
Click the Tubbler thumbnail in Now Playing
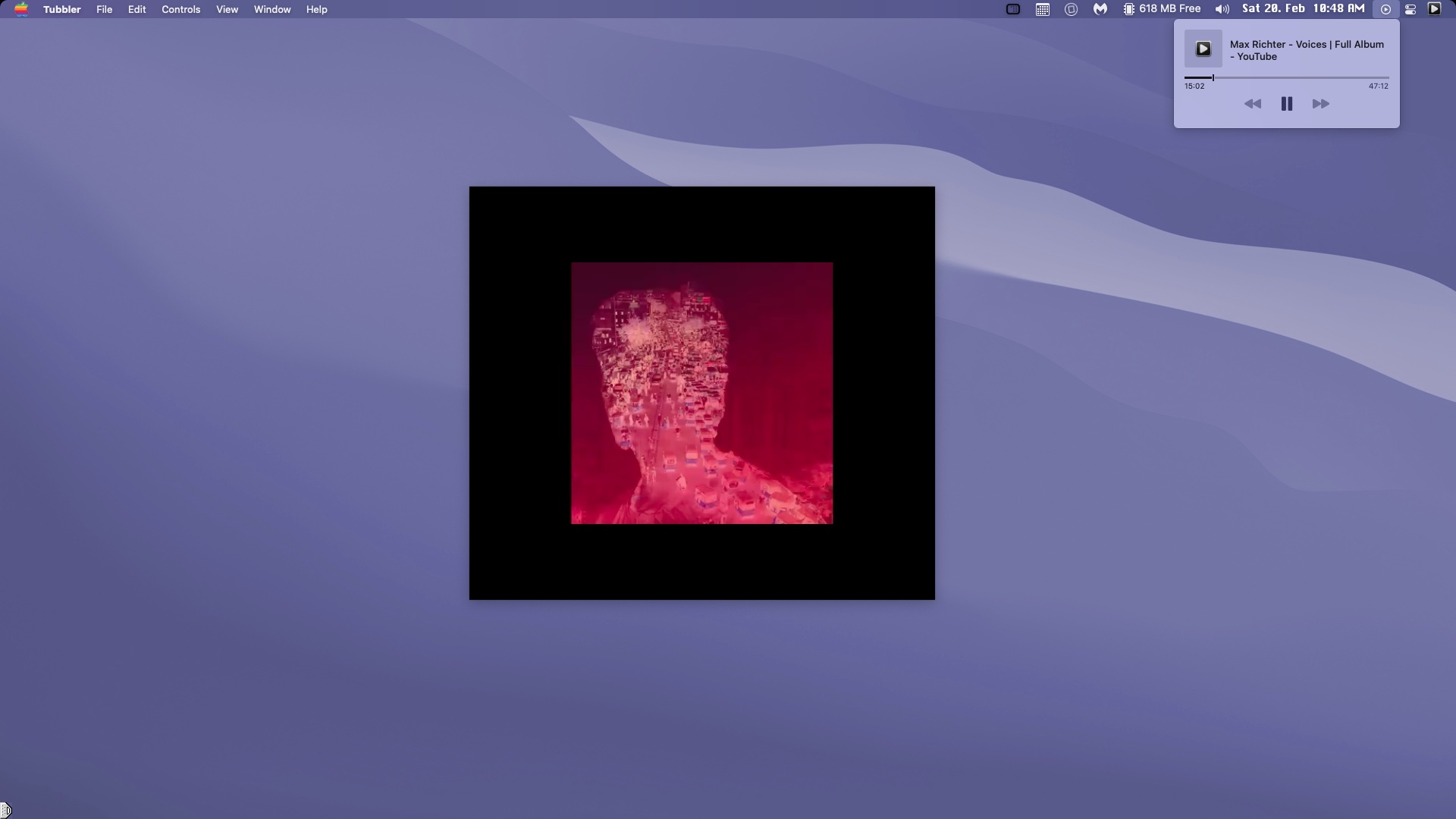pos(1203,49)
